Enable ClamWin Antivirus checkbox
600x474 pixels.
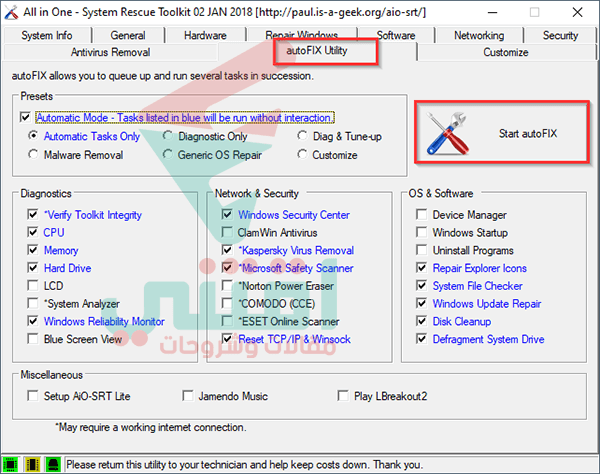227,232
